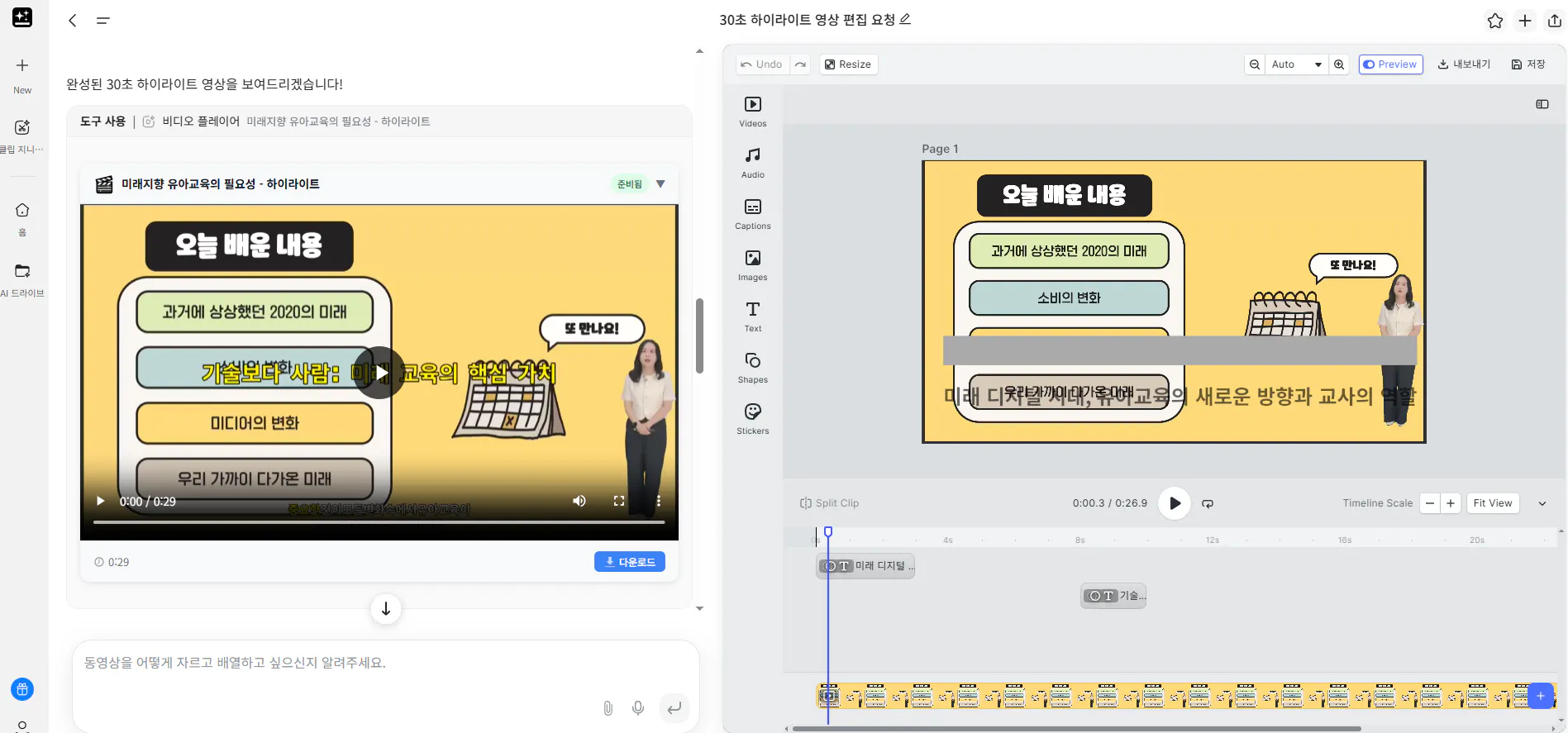Select the caption text on the canvas

1180,397
